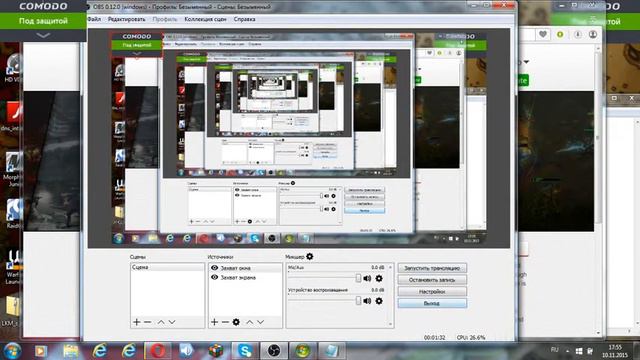
Task: Hide Захват окна source eye
Action: [214, 268]
